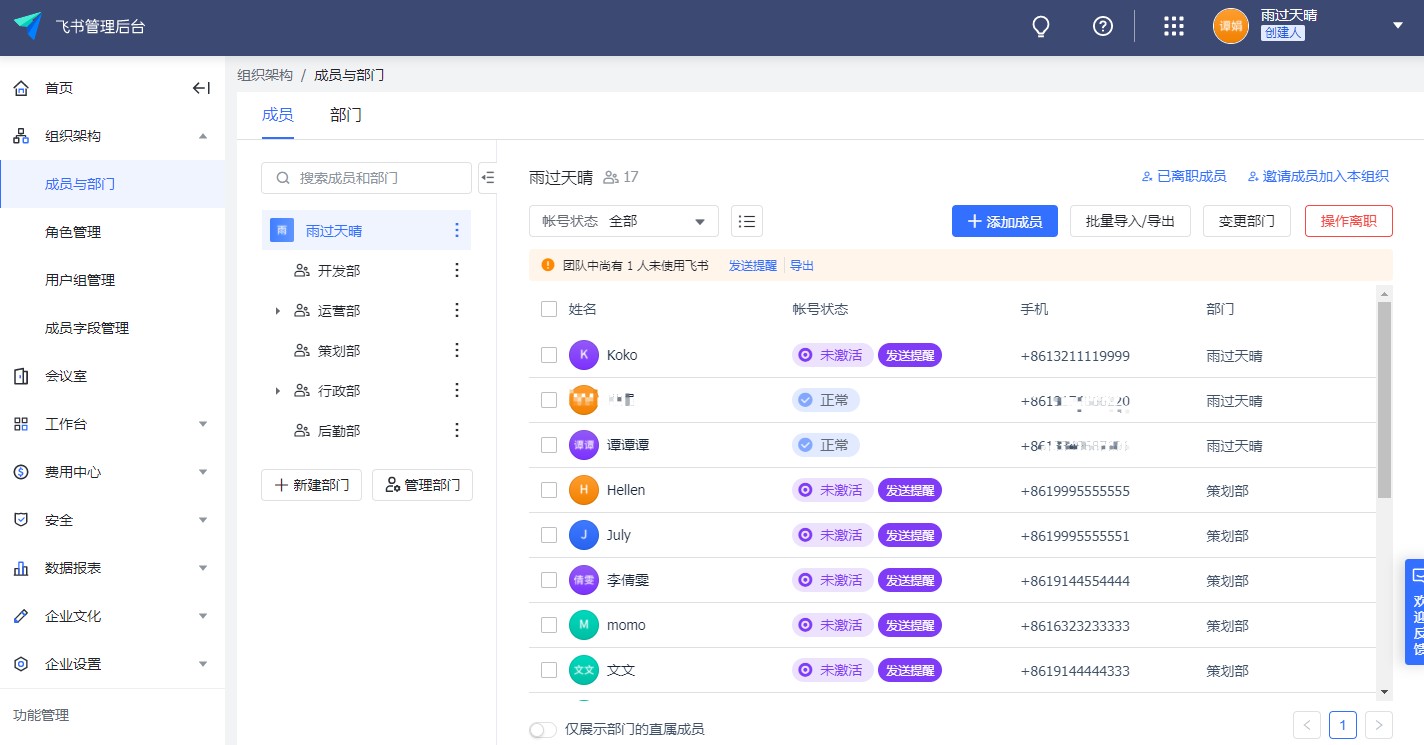The image size is (1424, 745).
Task: Open the help question mark icon
Action: [x=1103, y=27]
